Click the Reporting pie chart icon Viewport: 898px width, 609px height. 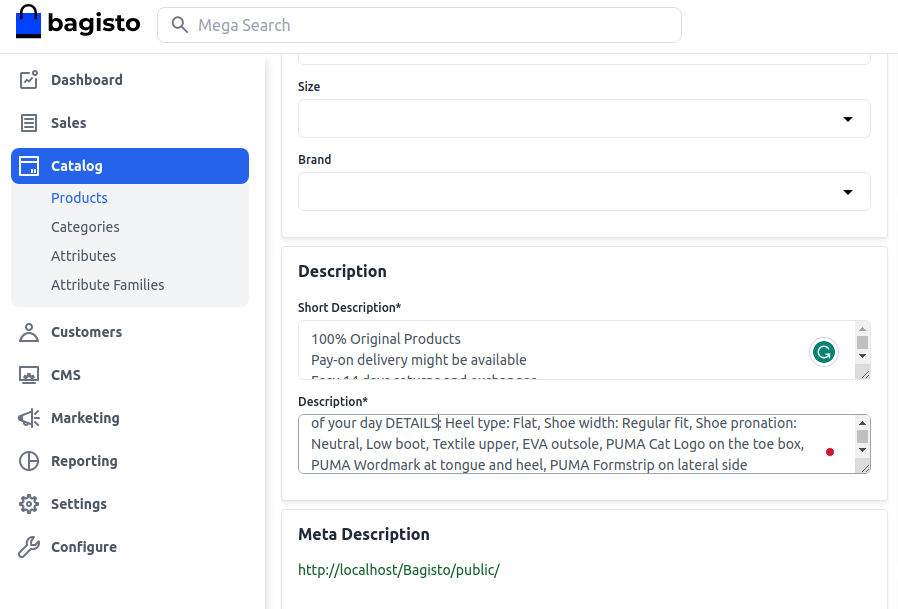coord(29,461)
